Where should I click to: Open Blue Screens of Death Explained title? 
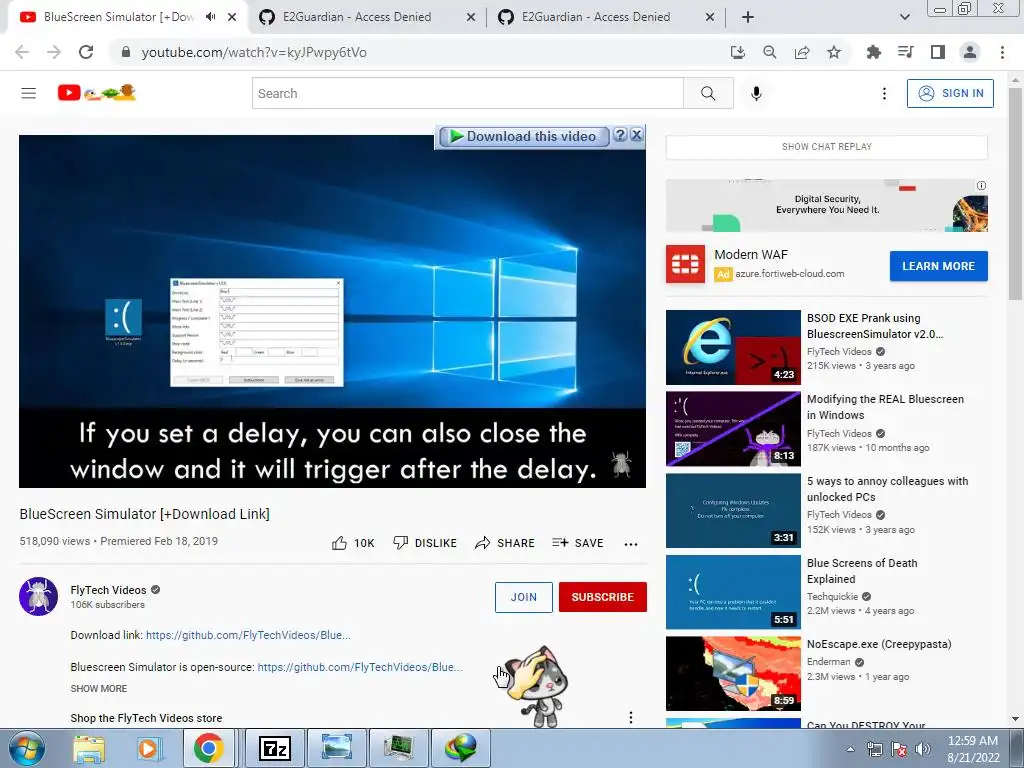point(862,571)
